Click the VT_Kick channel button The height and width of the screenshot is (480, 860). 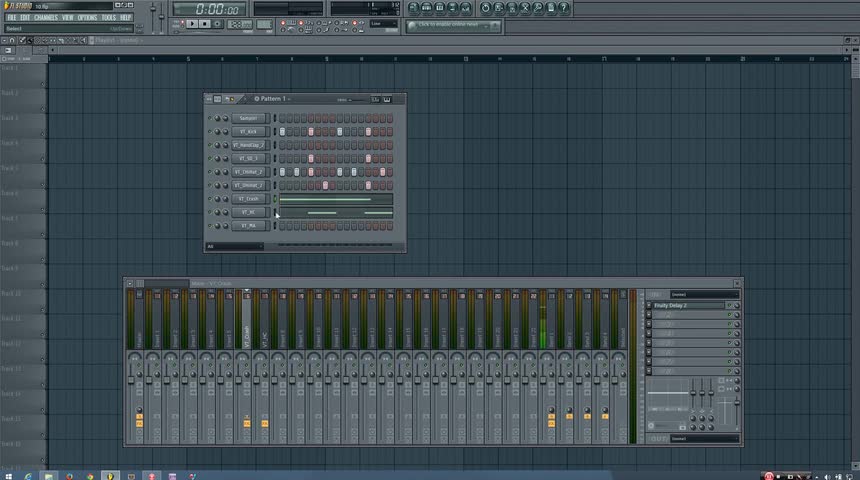click(247, 131)
